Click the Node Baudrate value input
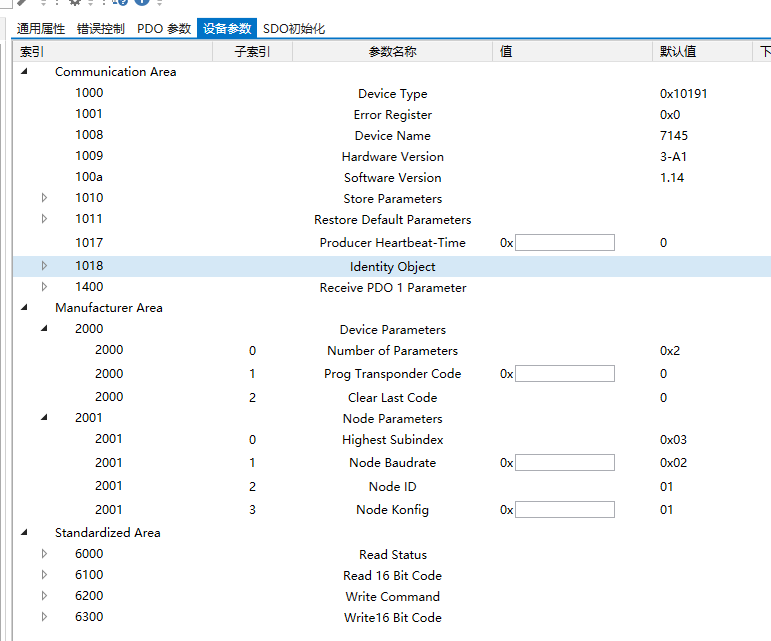This screenshot has width=771, height=641. [x=564, y=463]
